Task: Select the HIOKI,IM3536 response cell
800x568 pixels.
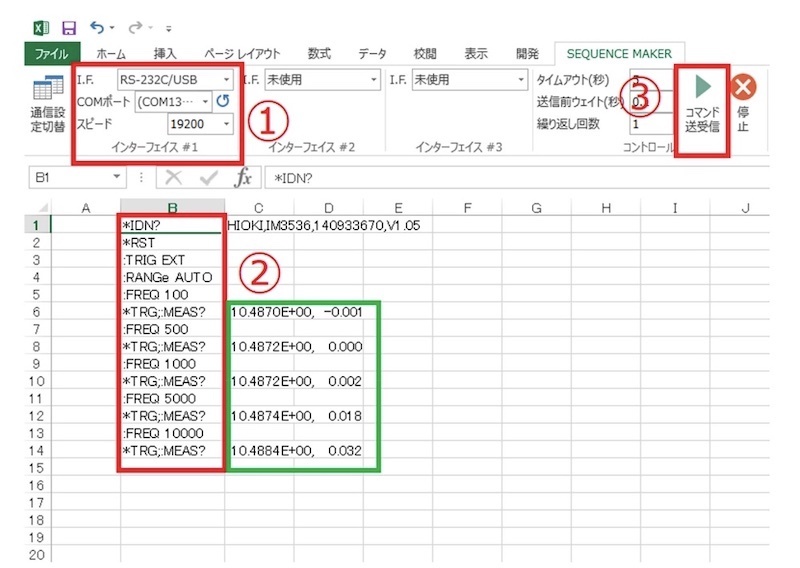Action: tap(259, 225)
